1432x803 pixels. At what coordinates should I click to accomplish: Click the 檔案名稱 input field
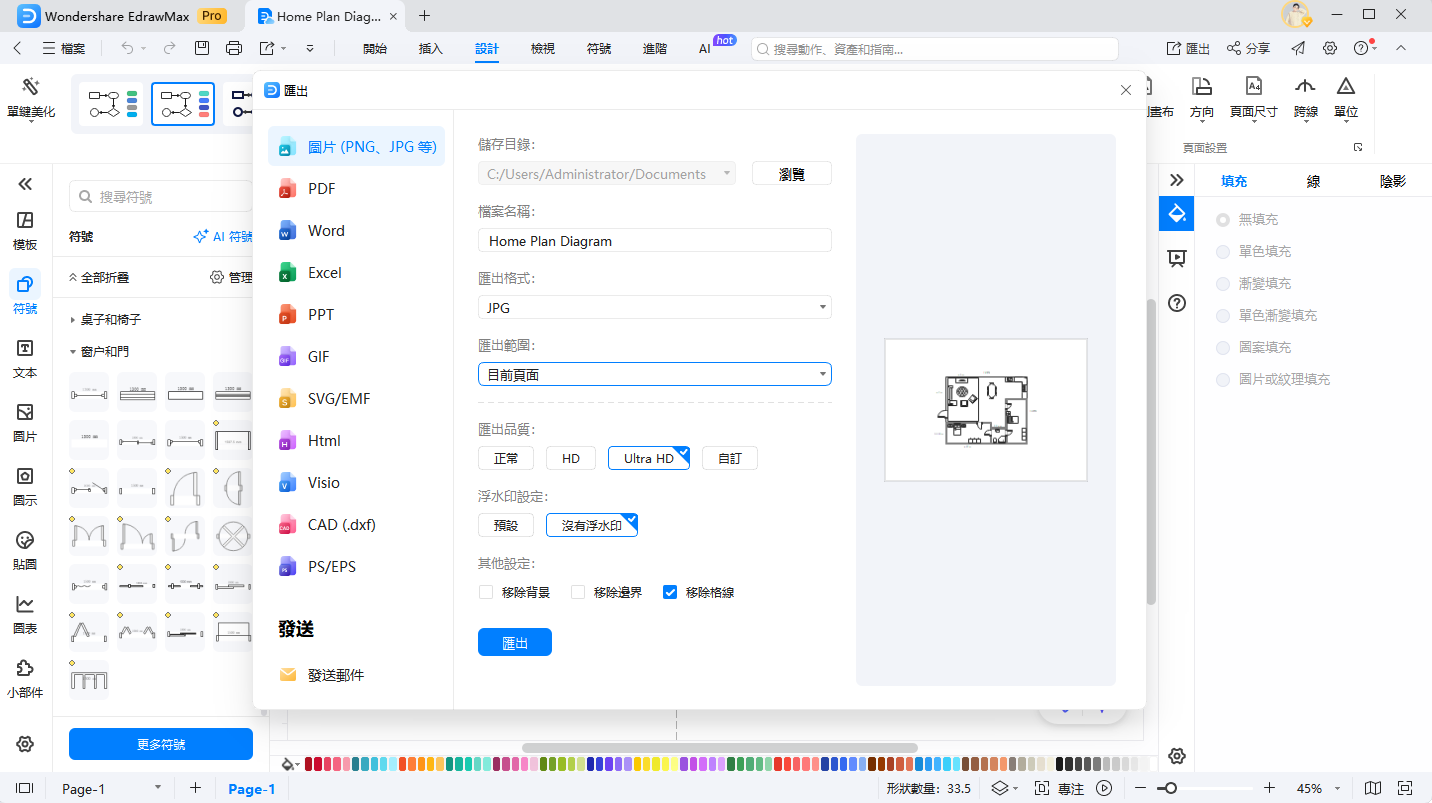coord(654,240)
